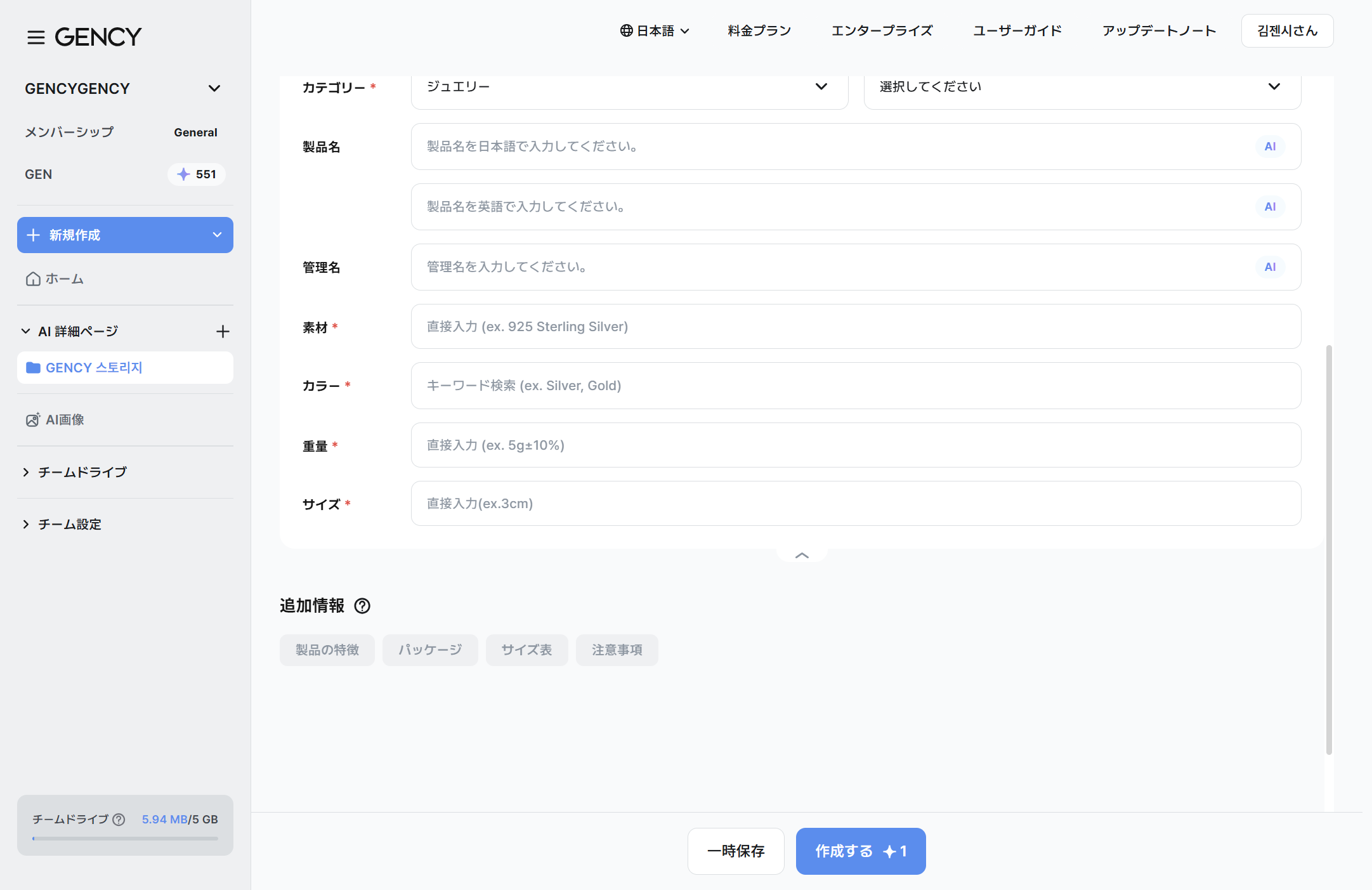
Task: Focus the サイズ input field
Action: (x=856, y=504)
